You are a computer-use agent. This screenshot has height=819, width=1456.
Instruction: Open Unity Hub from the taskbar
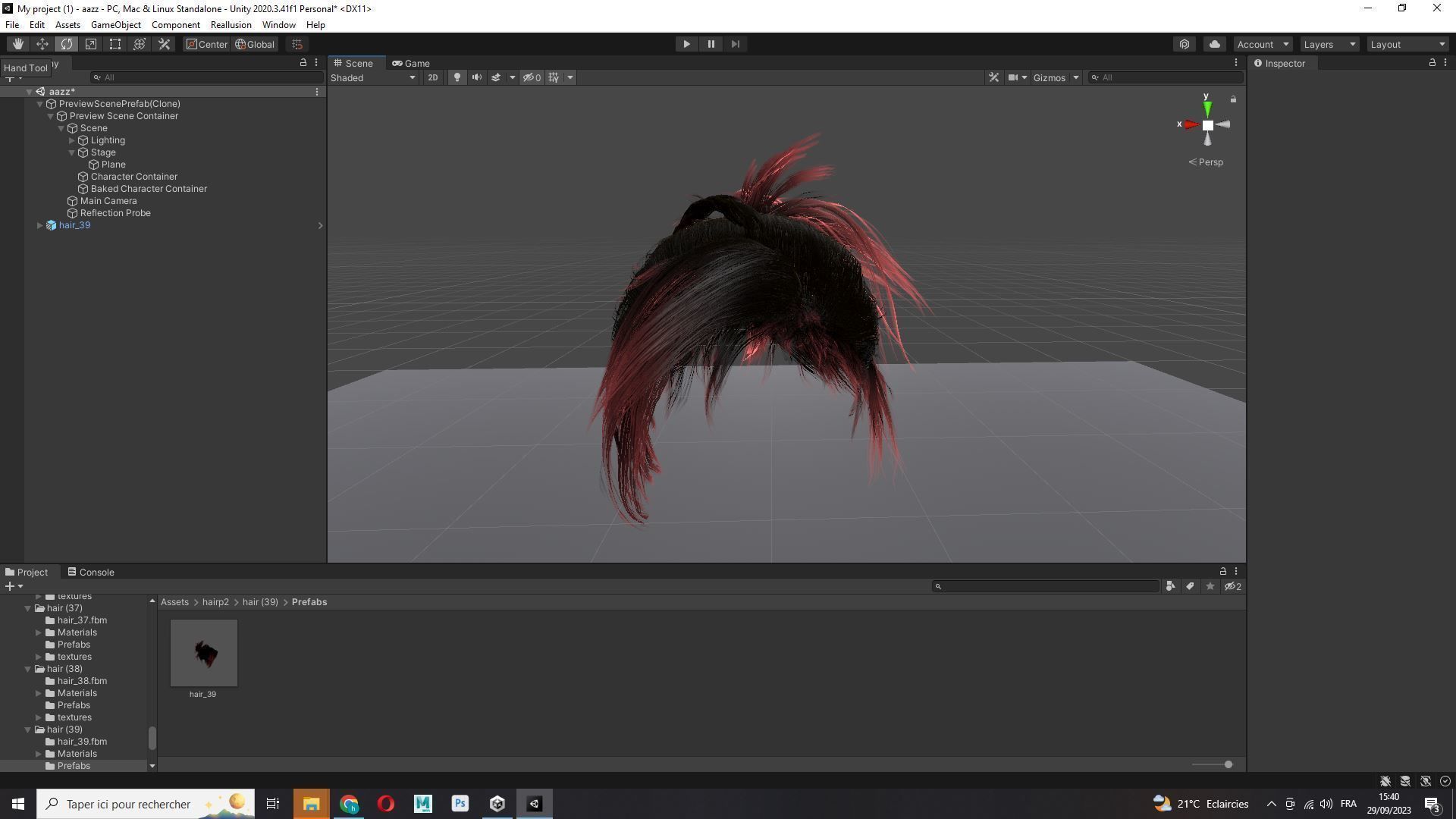point(497,804)
